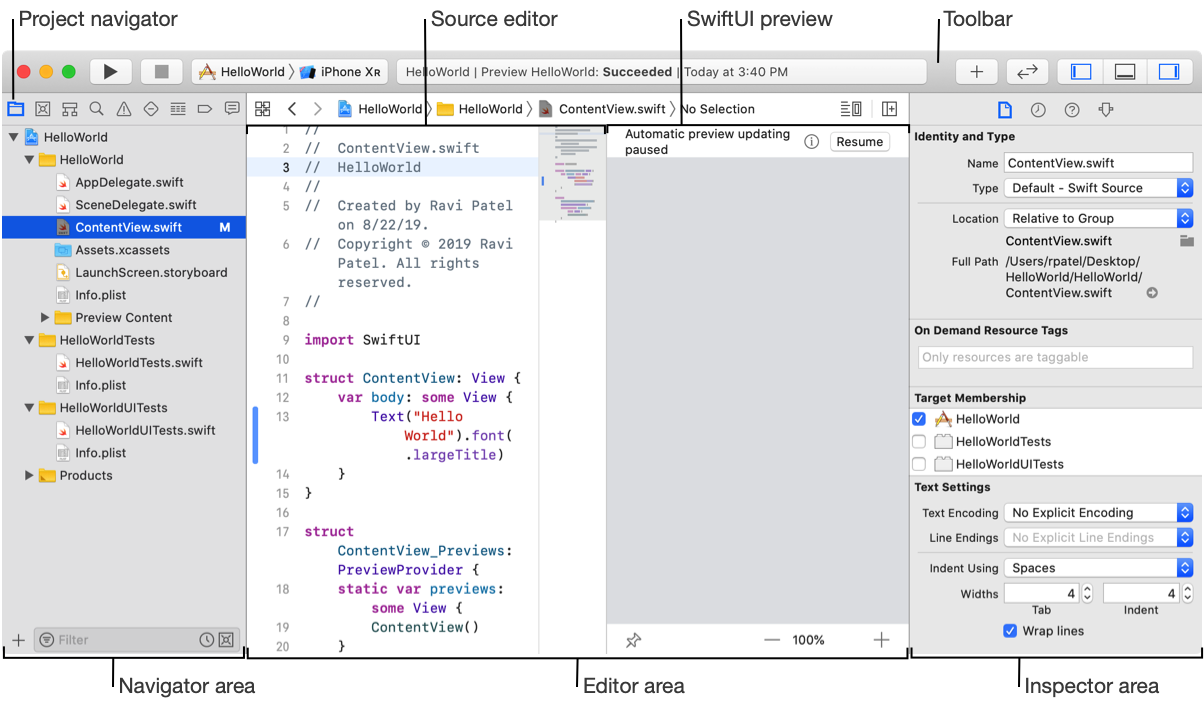Image resolution: width=1204 pixels, height=704 pixels.
Task: Switch to the History inspector tab
Action: pyautogui.click(x=1038, y=110)
